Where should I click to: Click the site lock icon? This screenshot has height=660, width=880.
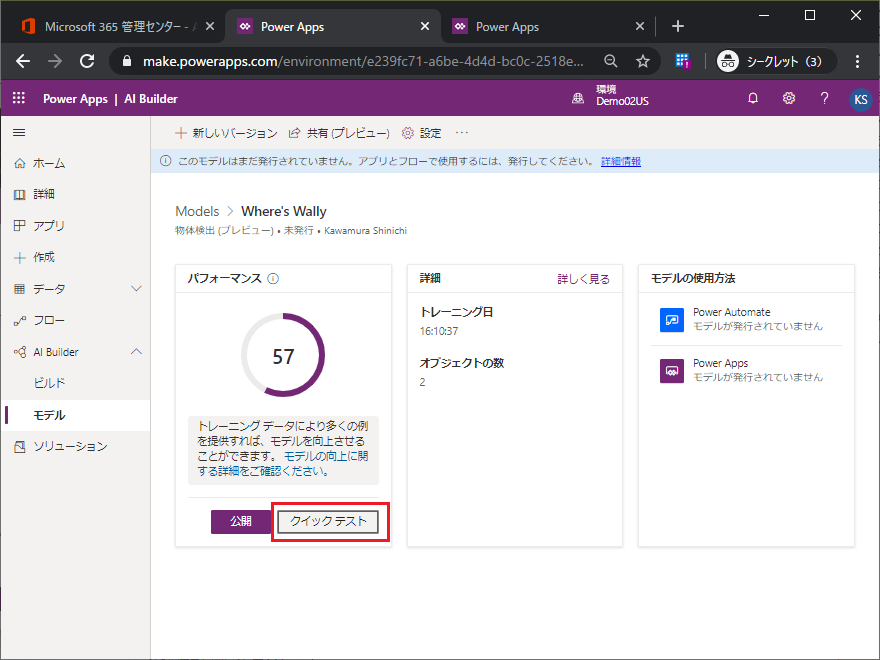(127, 61)
